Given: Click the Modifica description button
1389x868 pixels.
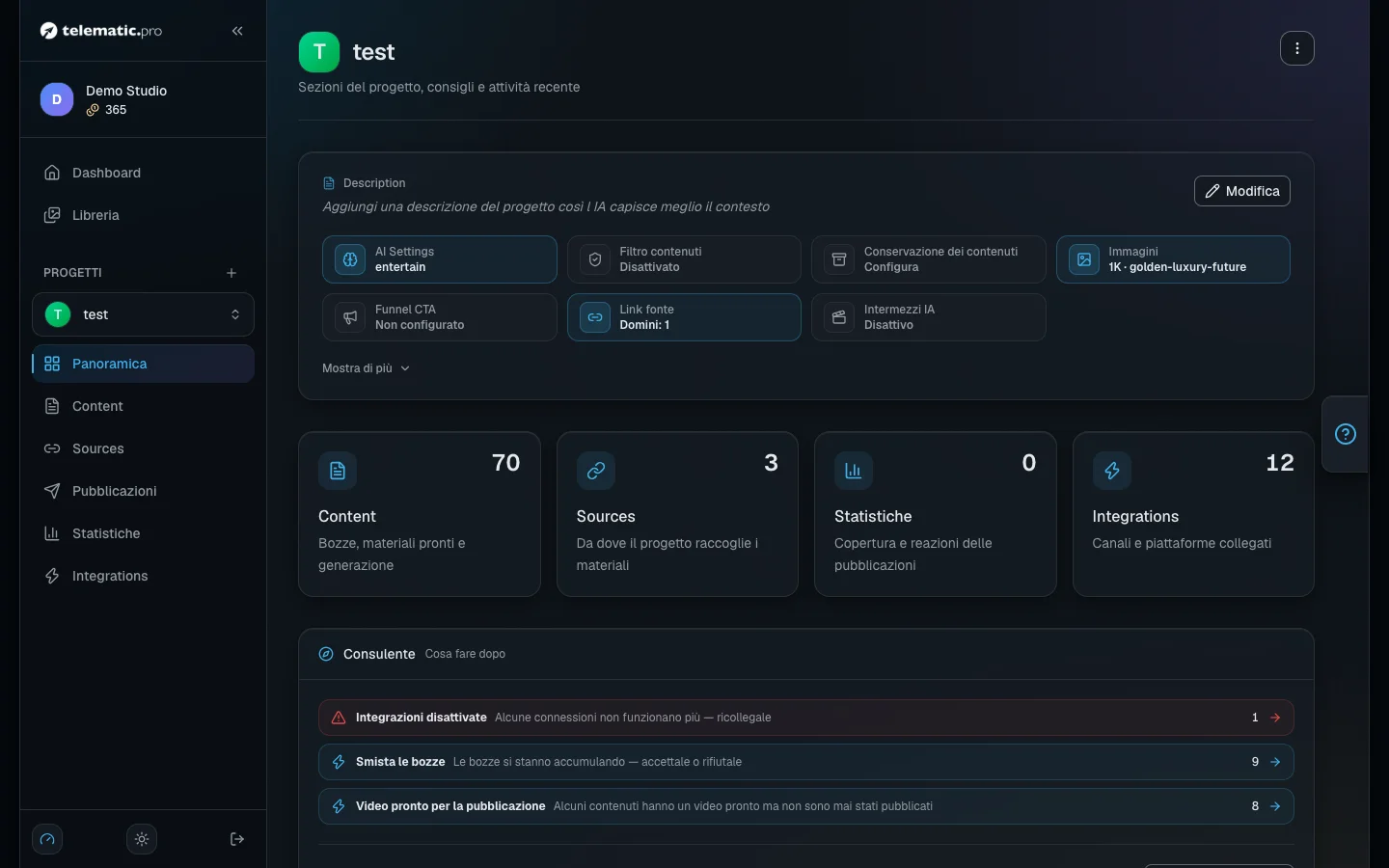Looking at the screenshot, I should click(1242, 191).
